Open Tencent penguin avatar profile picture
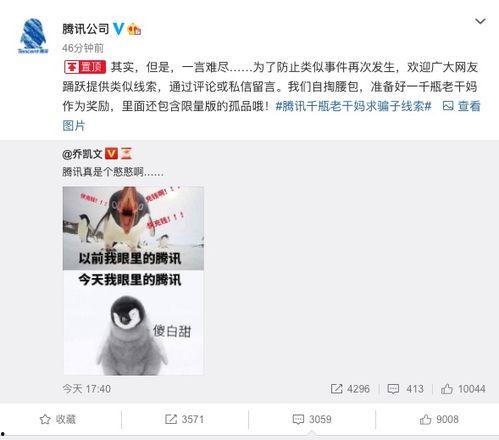 click(33, 36)
